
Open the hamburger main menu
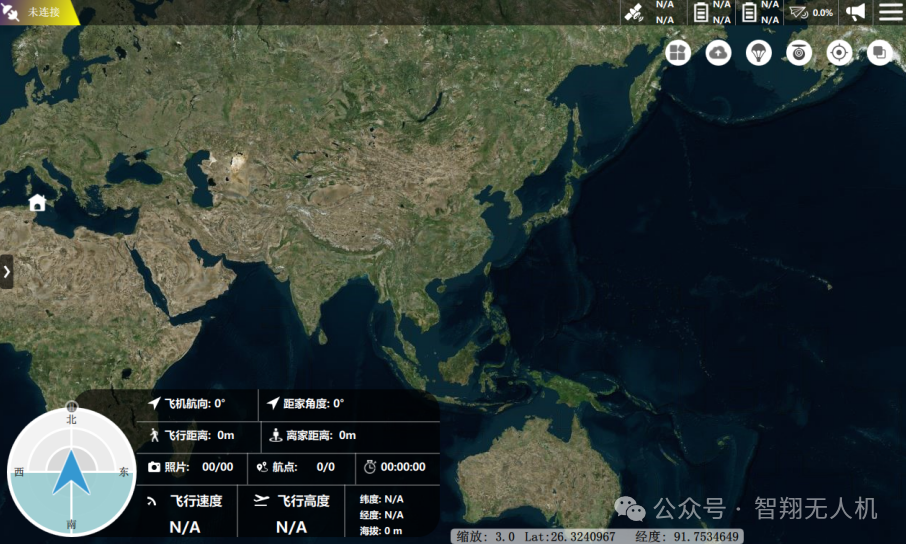click(890, 12)
